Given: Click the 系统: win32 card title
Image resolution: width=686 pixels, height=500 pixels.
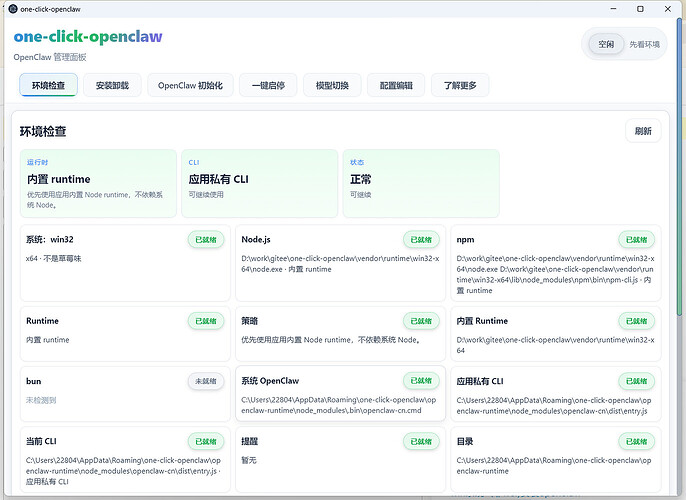Looking at the screenshot, I should coord(50,239).
